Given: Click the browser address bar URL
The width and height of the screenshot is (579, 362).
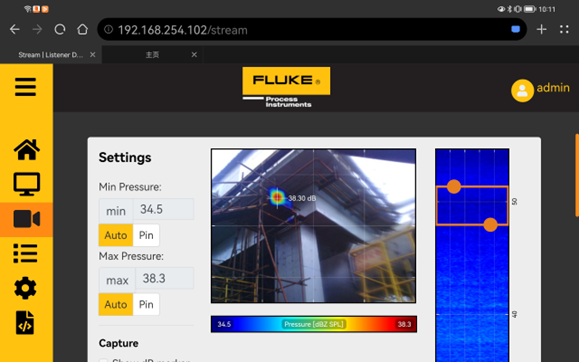Looking at the screenshot, I should [x=183, y=30].
